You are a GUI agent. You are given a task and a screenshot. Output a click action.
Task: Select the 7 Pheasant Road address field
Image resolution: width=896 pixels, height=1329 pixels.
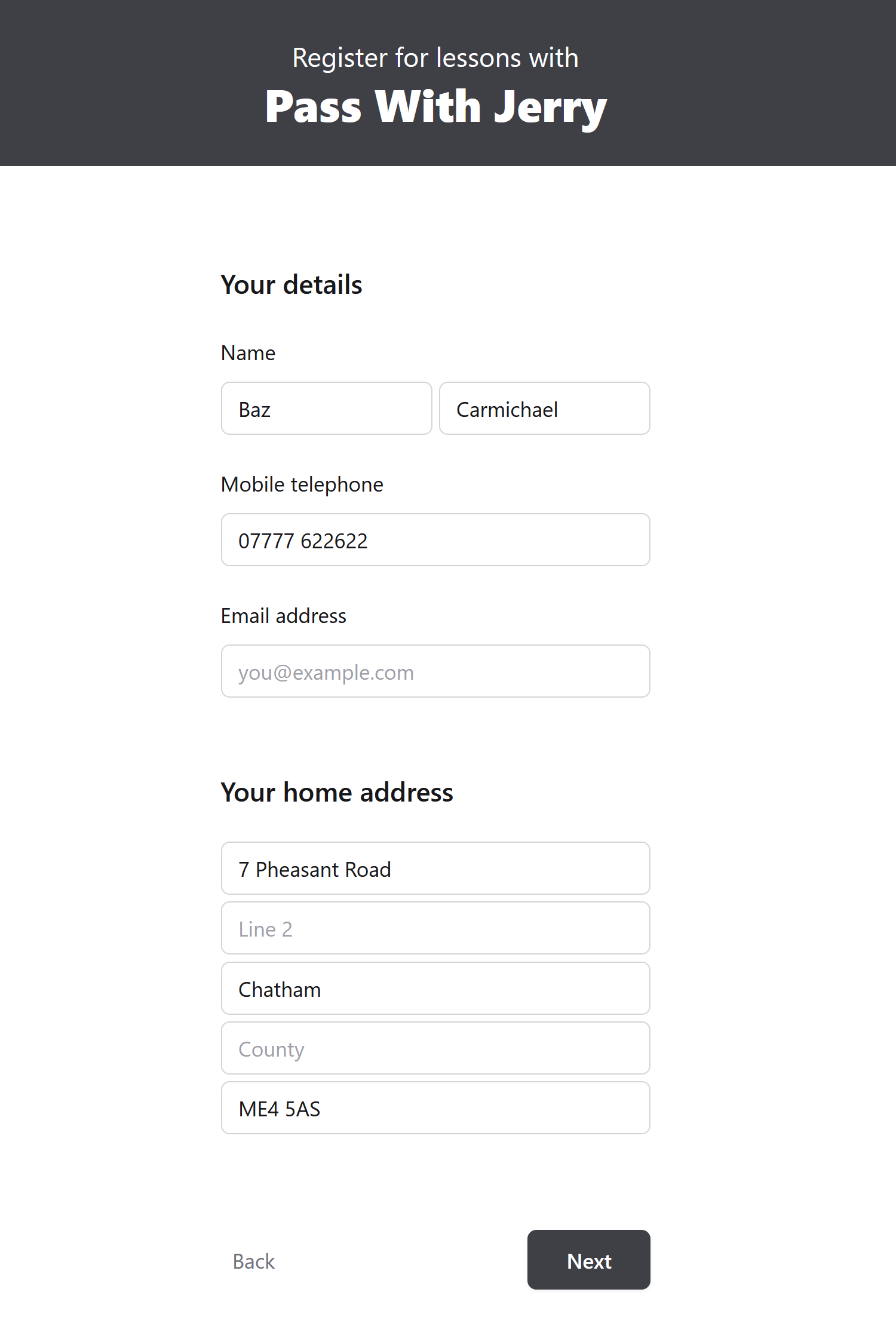(435, 868)
